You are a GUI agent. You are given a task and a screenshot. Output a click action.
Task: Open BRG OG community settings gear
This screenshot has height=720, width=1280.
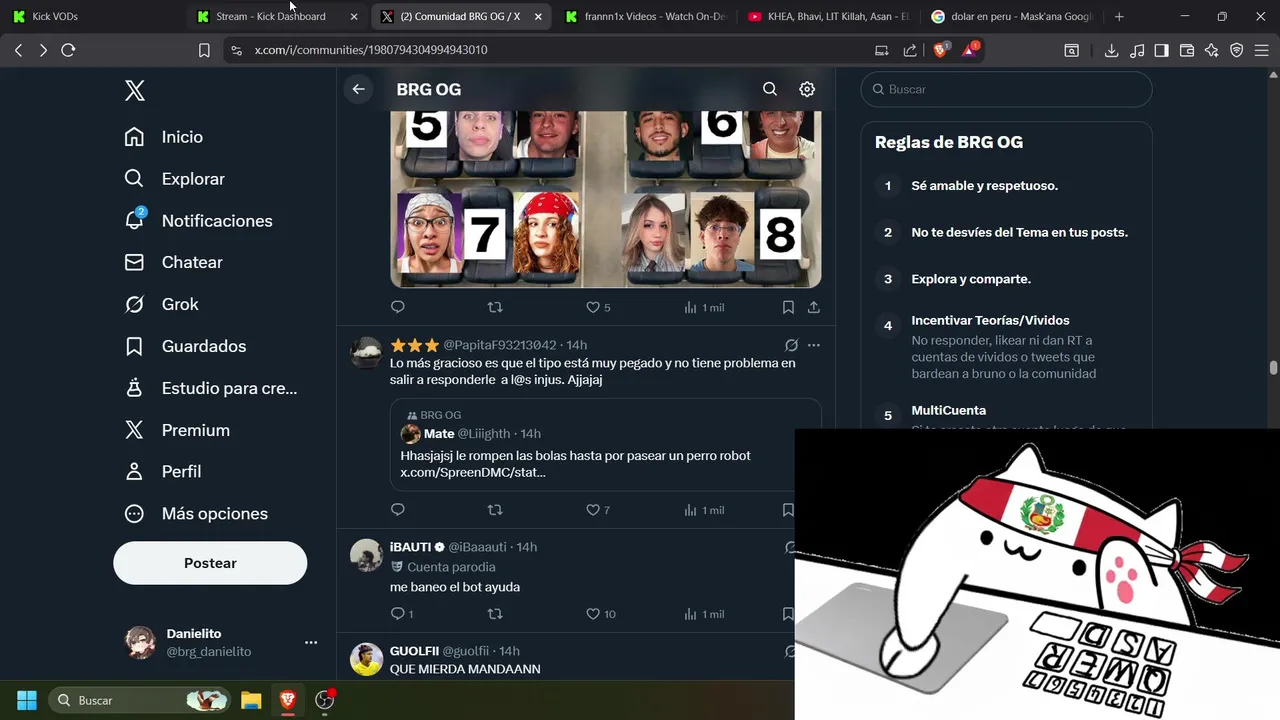[x=807, y=89]
